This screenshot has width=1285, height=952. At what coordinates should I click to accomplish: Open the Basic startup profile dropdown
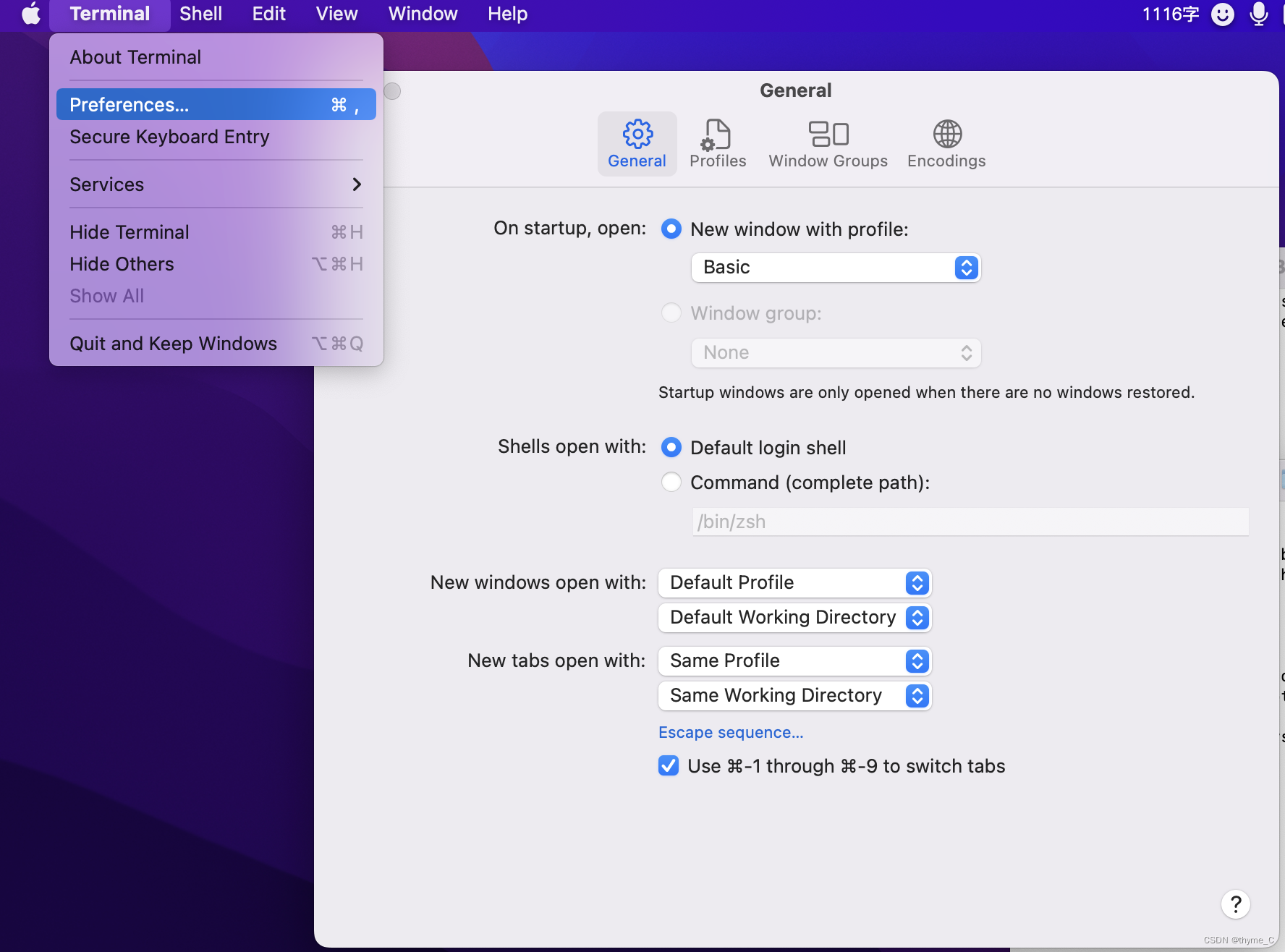pyautogui.click(x=836, y=268)
